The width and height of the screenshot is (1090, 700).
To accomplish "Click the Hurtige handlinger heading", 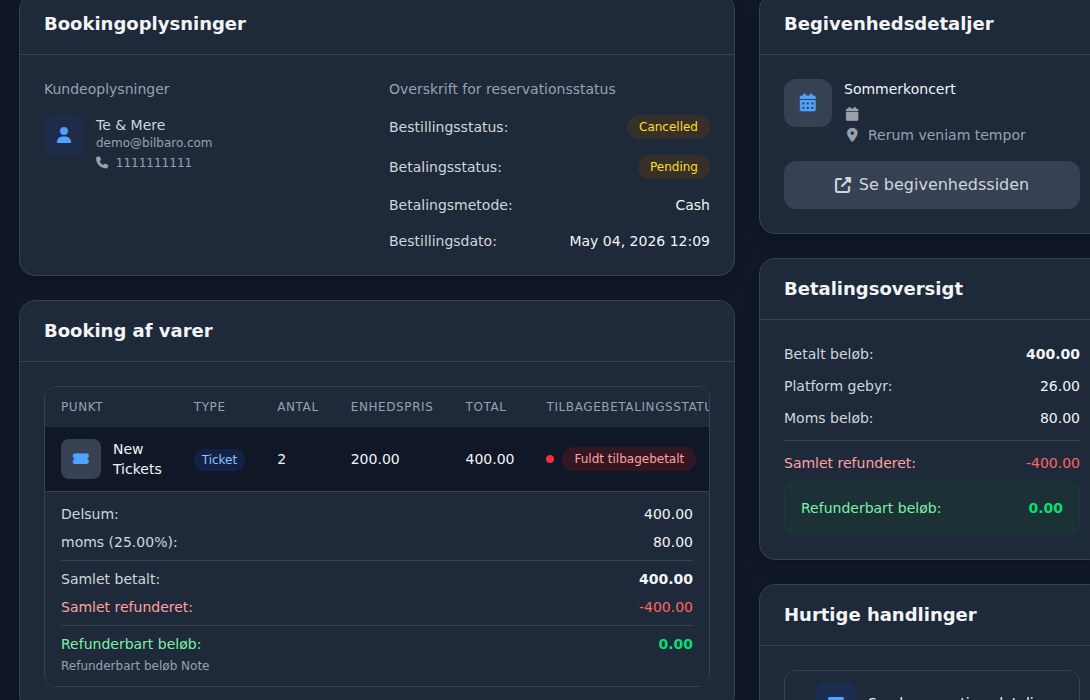I will [x=880, y=614].
